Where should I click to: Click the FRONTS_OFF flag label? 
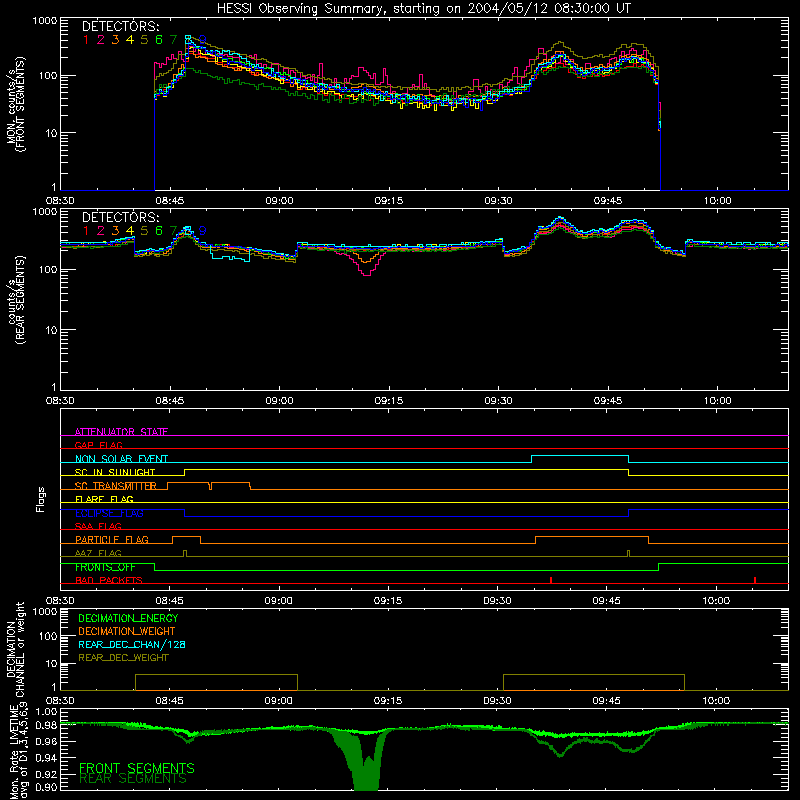pyautogui.click(x=105, y=567)
